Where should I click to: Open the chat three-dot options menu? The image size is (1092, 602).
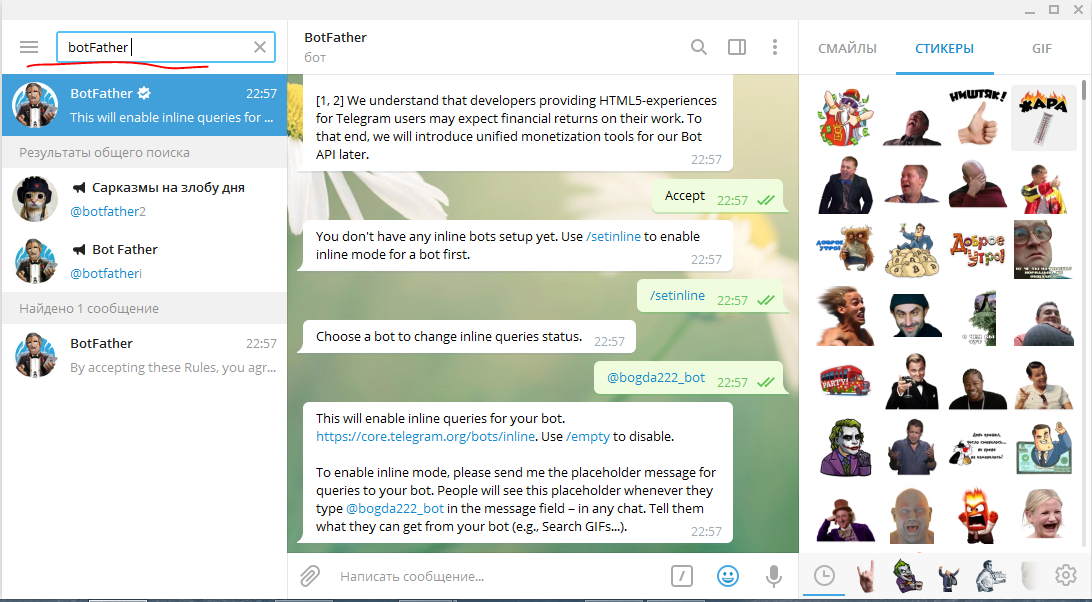(774, 47)
